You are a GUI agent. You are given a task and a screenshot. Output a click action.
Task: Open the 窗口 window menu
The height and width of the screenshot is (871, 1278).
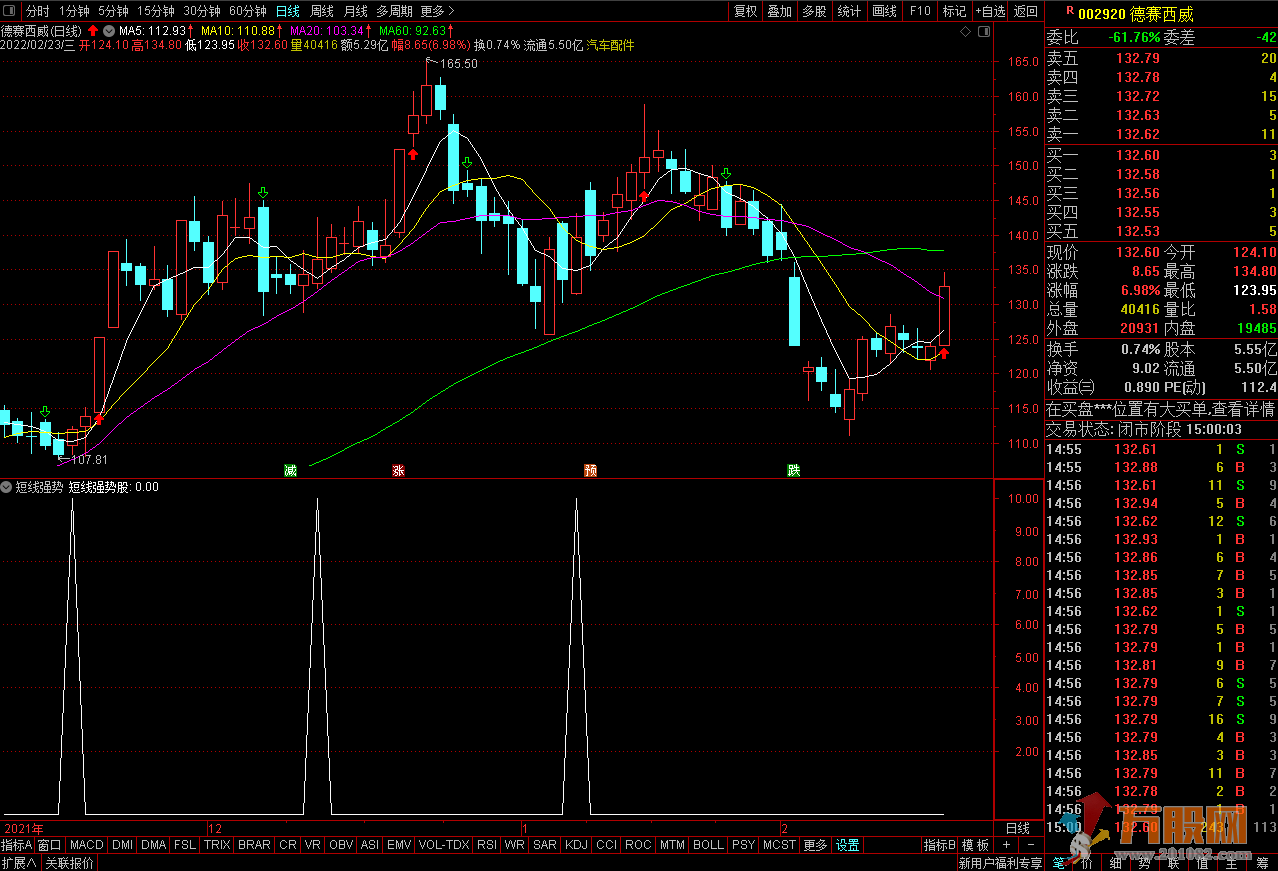[50, 845]
